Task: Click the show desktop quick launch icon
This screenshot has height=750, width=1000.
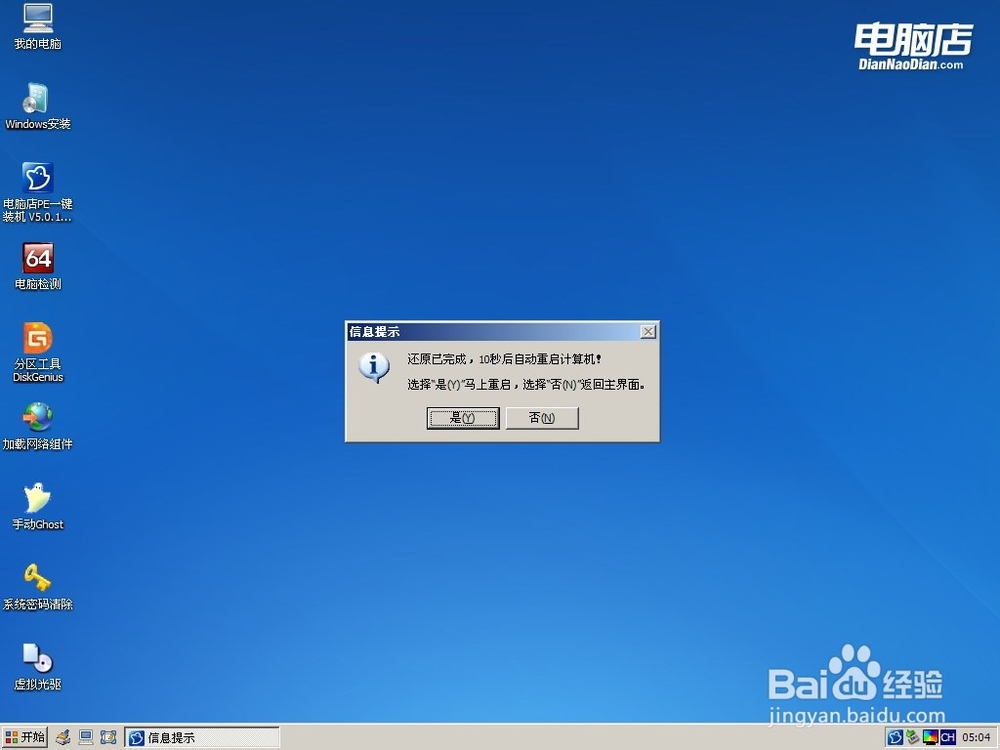Action: coord(108,737)
